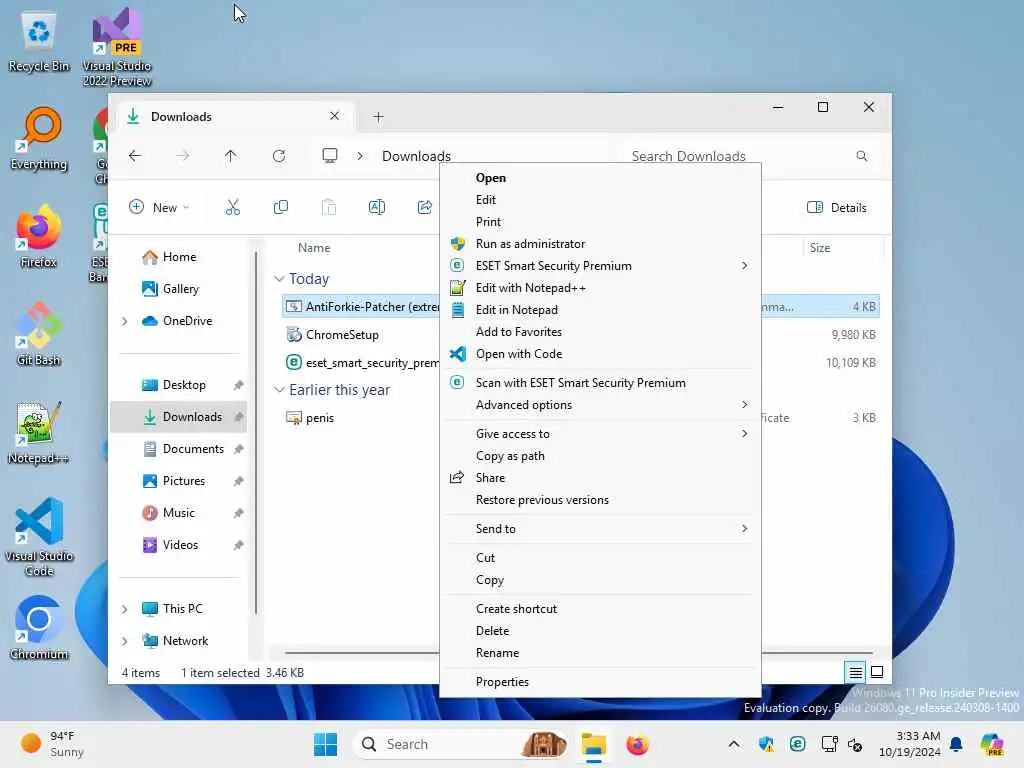Switch to details list view icon
This screenshot has width=1024, height=768.
click(855, 672)
